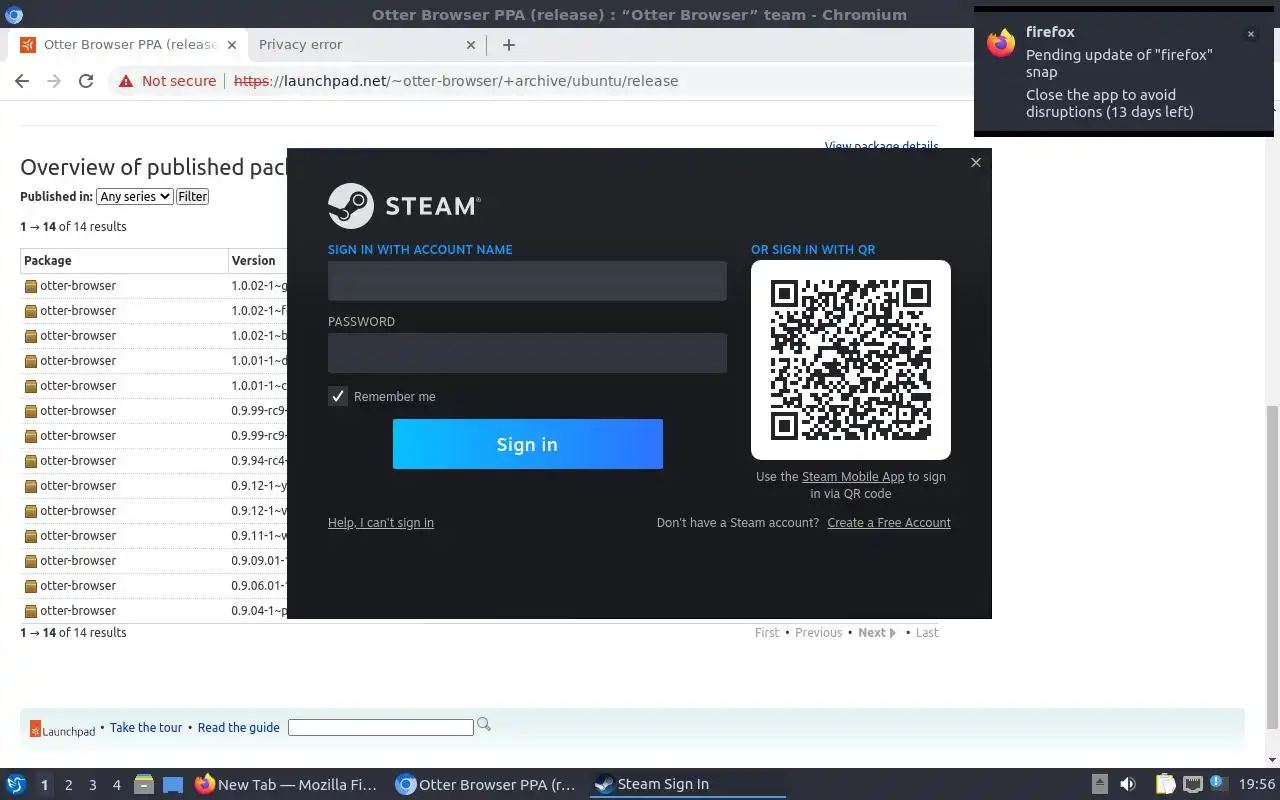Switch to the Otter Browser PPA tab

point(130,45)
